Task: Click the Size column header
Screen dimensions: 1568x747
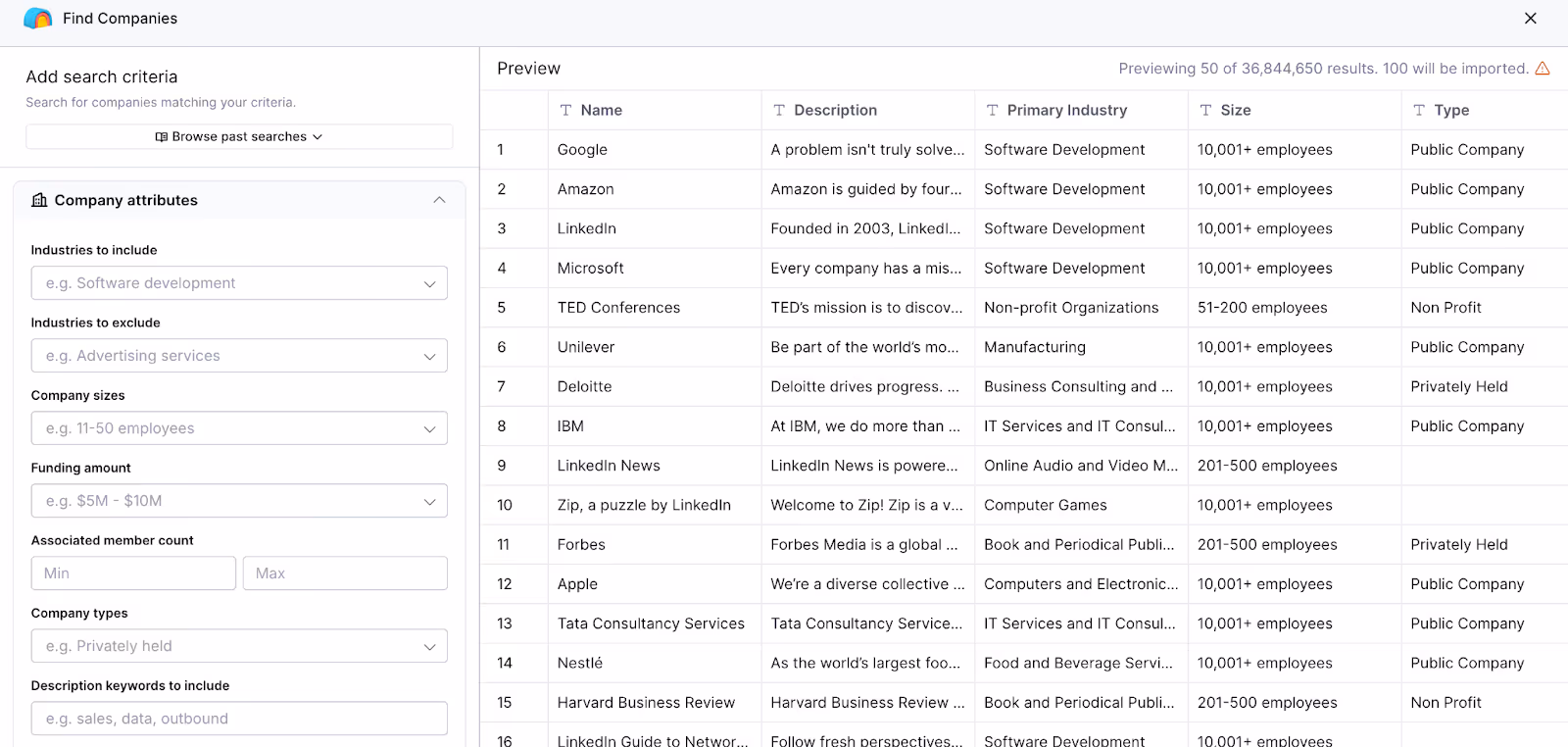Action: (x=1295, y=110)
